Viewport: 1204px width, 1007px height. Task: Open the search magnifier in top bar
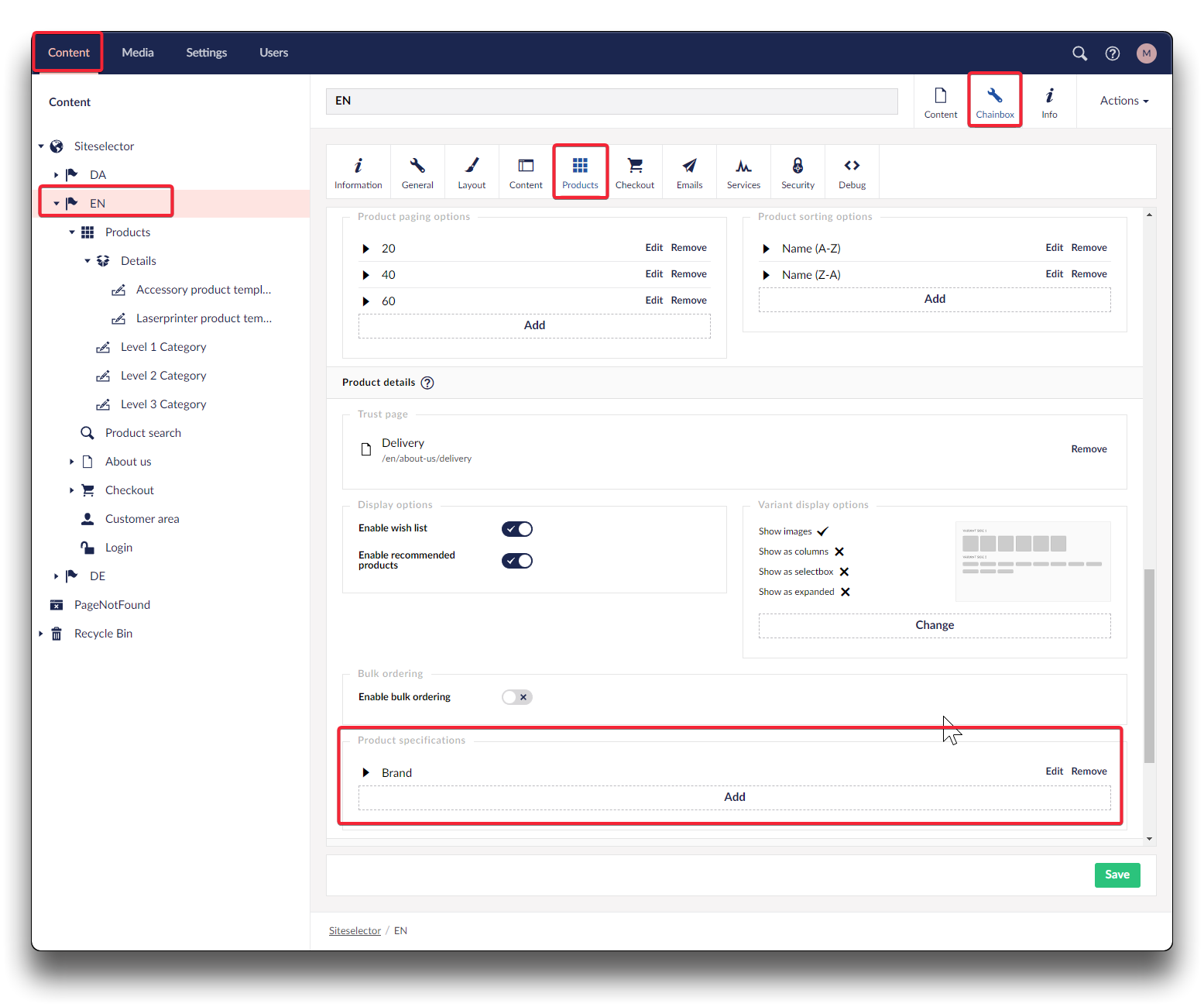1079,53
